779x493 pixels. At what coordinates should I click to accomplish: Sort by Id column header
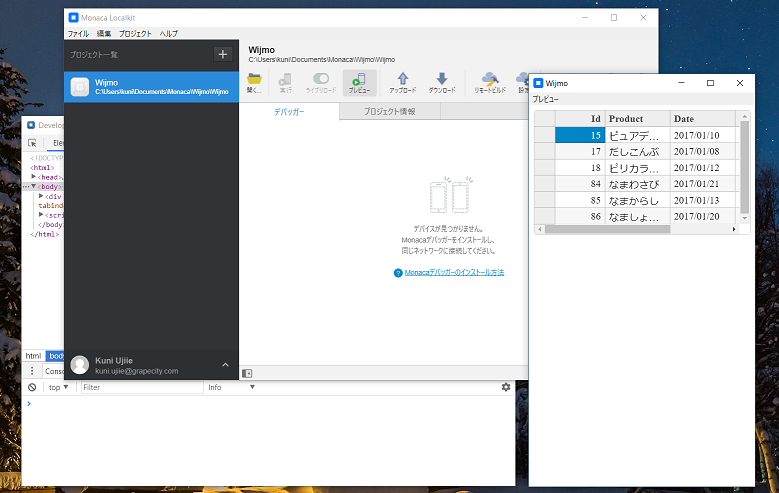580,119
